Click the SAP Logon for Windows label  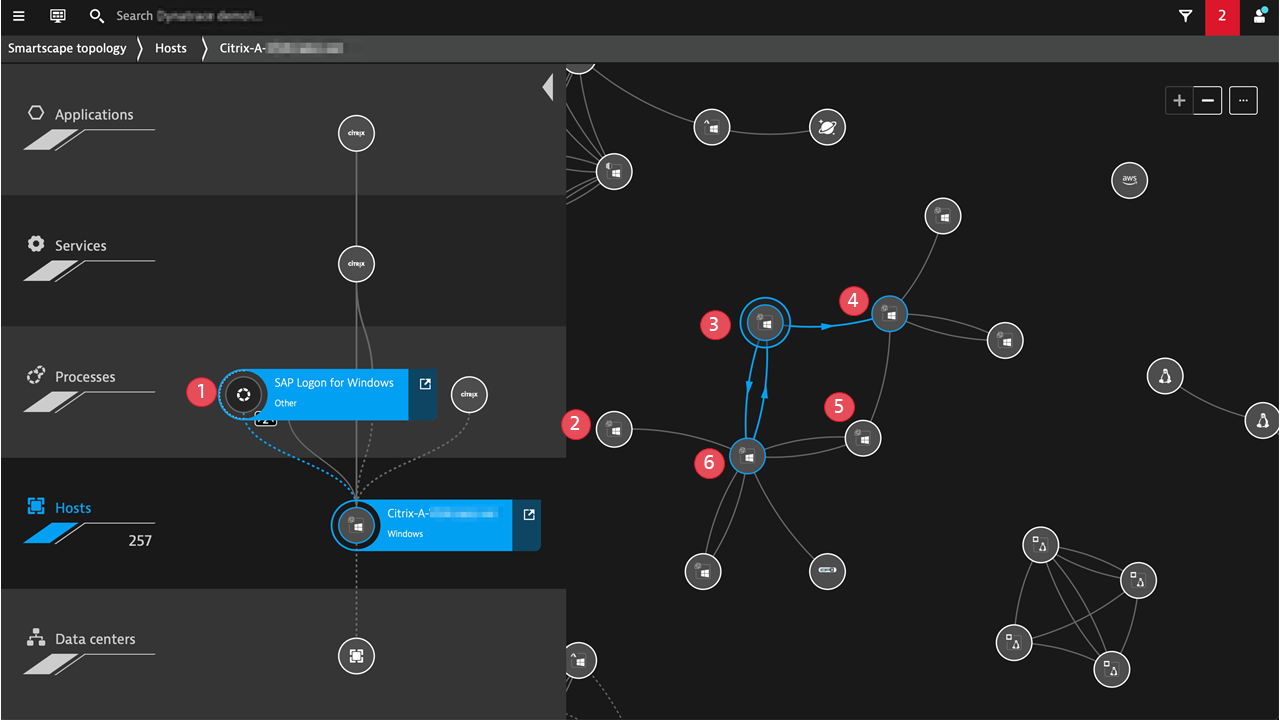(334, 383)
